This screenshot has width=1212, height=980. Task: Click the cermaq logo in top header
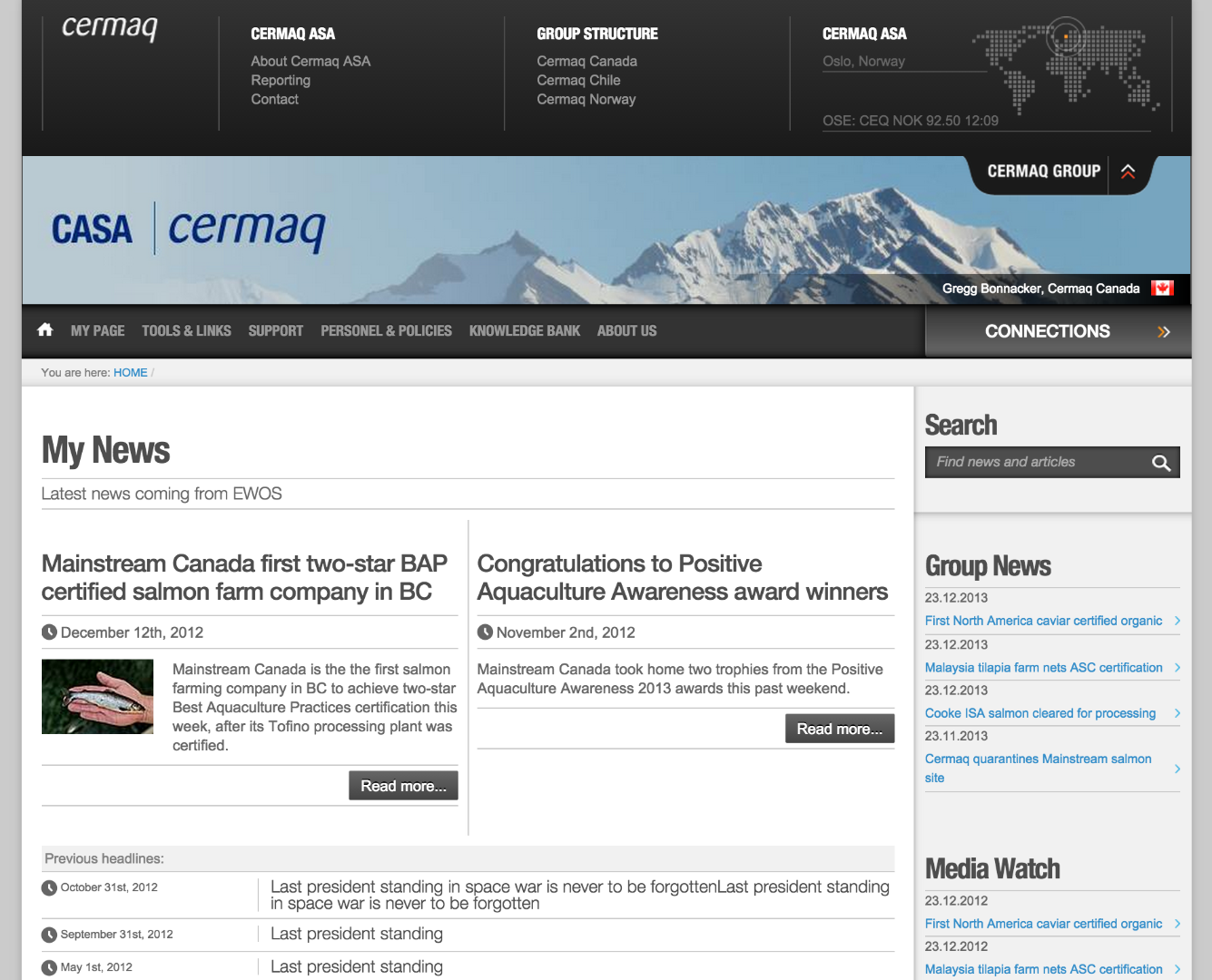(109, 28)
